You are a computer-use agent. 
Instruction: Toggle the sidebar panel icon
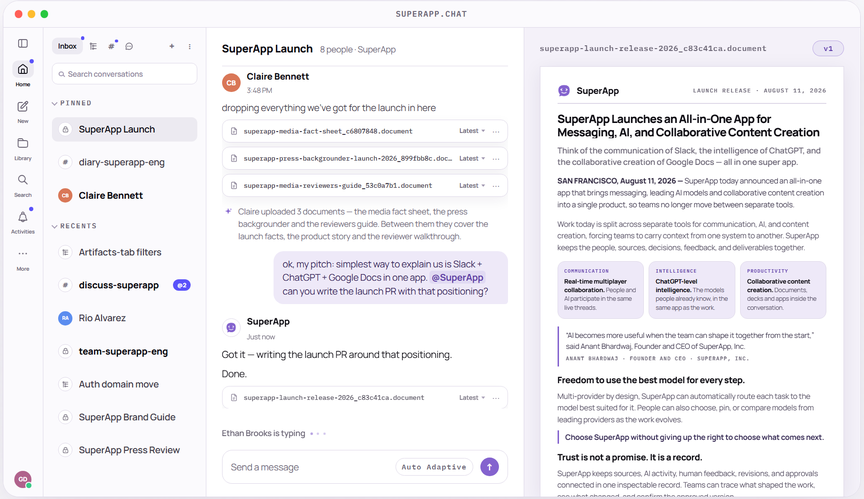click(x=23, y=44)
